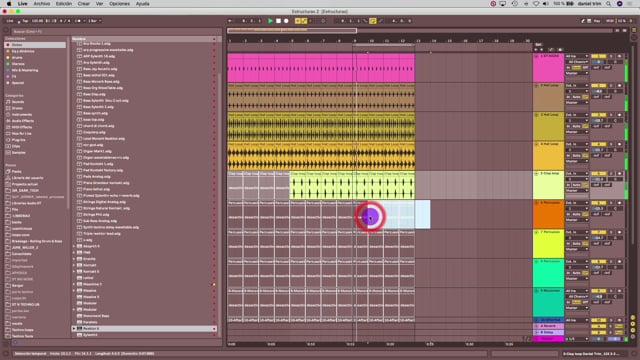Open Clips category in browser
This screenshot has height=360, width=640.
(x=16, y=146)
